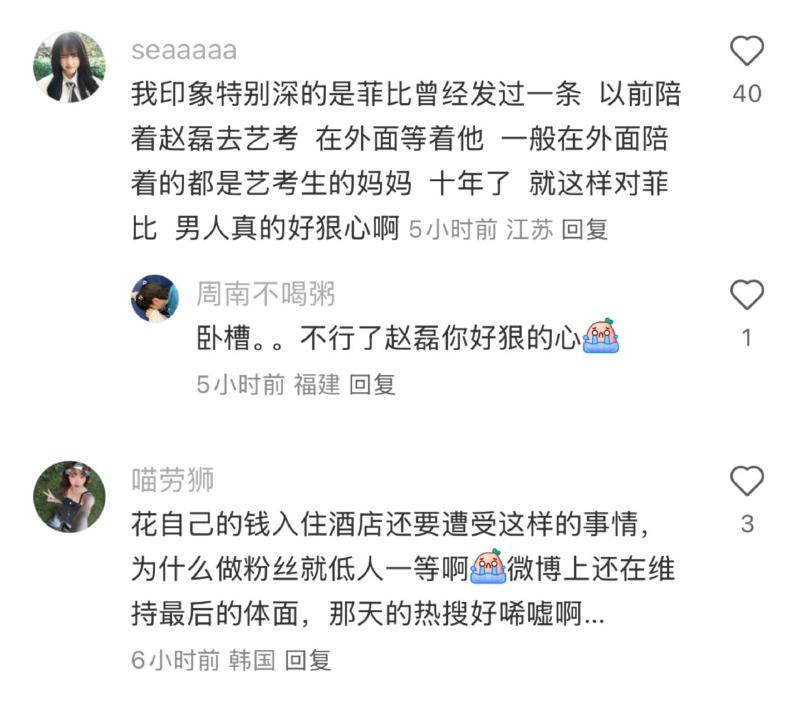800x703 pixels.
Task: Open seaaaaaa's profile avatar
Action: [x=69, y=66]
